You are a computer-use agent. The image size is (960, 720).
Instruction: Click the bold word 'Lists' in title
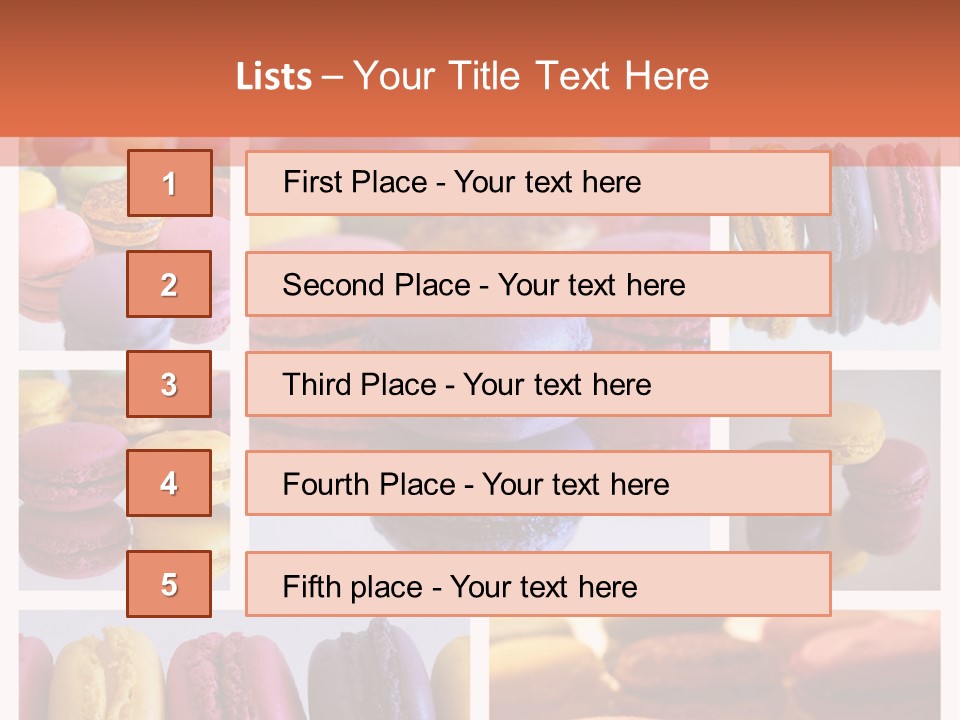274,77
